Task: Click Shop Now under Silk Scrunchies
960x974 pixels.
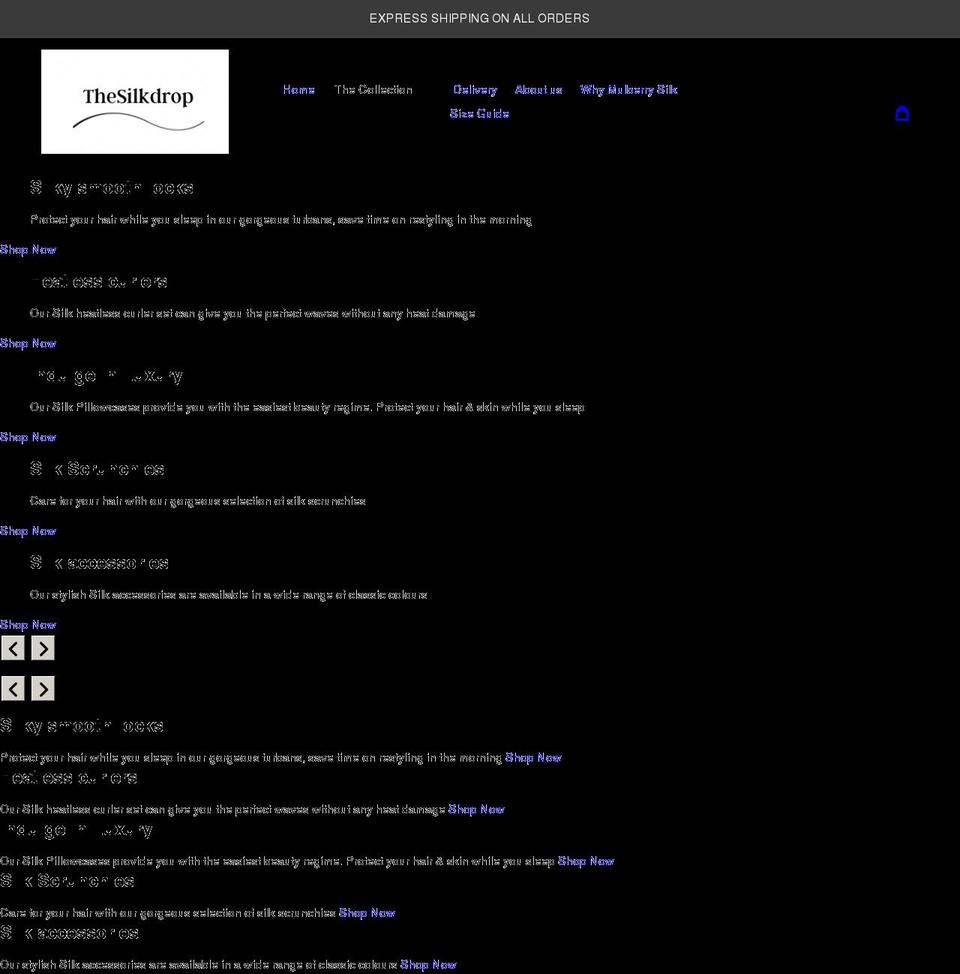Action: 27,531
